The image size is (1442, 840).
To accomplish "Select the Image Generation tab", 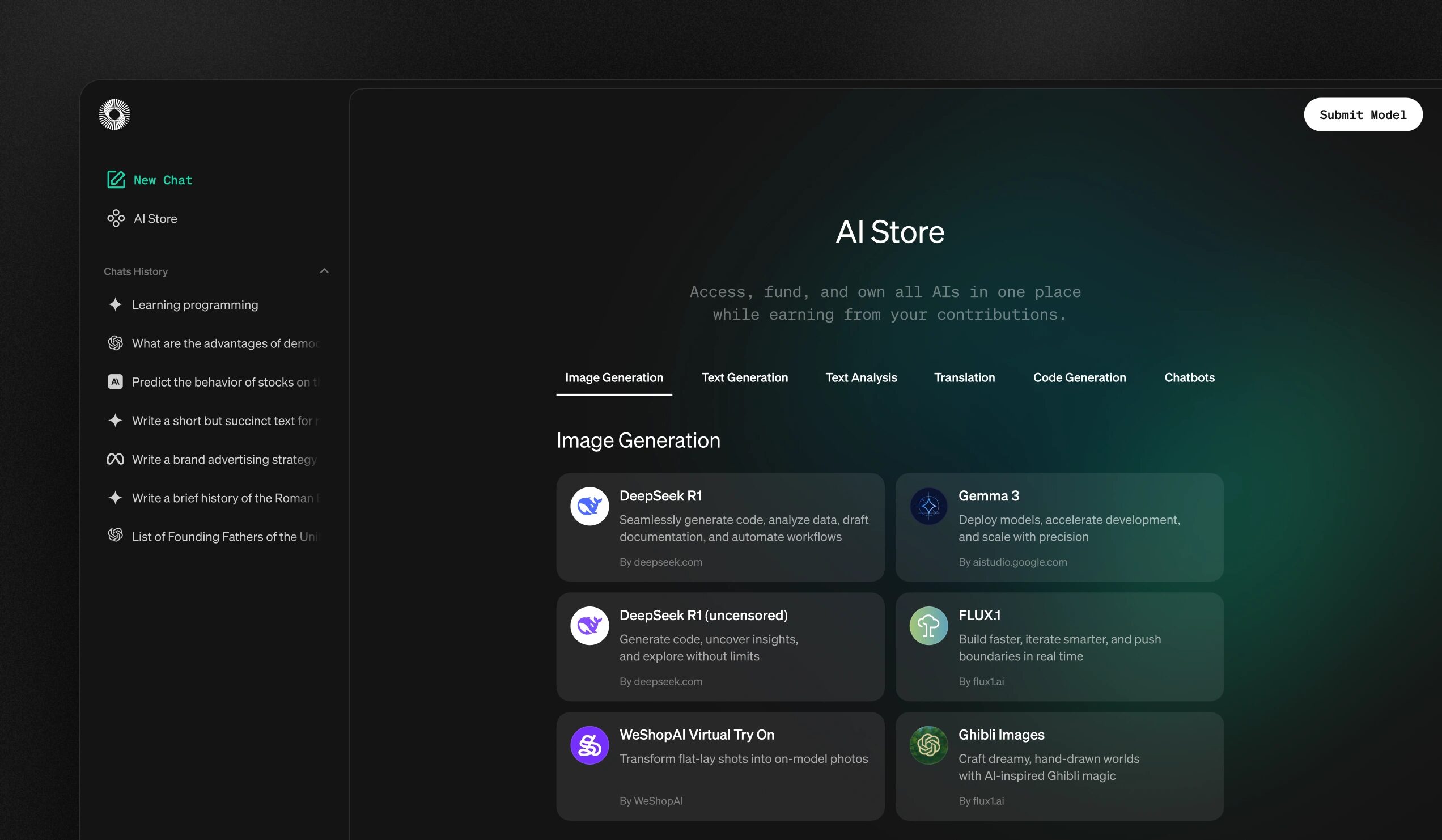I will click(x=614, y=377).
